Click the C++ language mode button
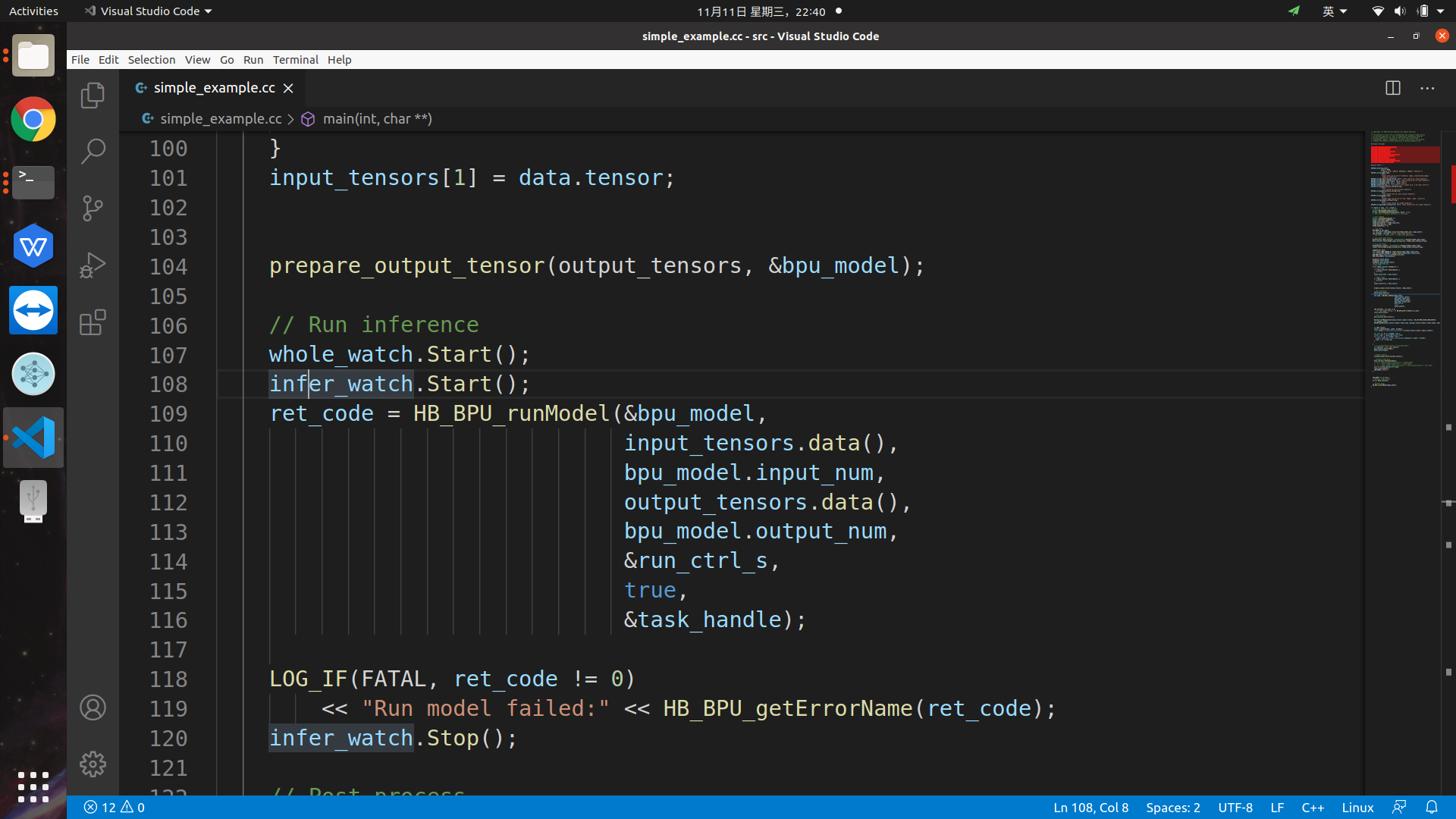This screenshot has width=1456, height=819. (1312, 808)
